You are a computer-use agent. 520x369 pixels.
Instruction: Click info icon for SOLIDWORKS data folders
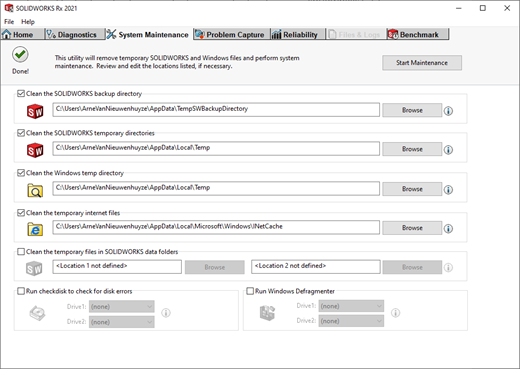(x=448, y=267)
